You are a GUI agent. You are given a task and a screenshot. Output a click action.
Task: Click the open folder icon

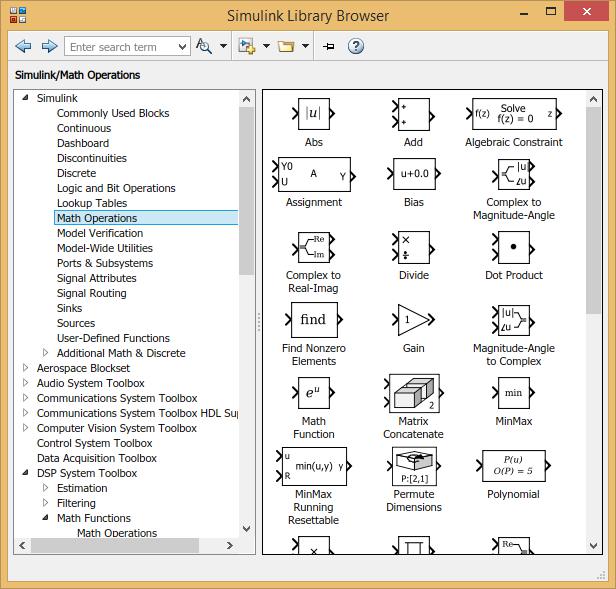pyautogui.click(x=286, y=46)
